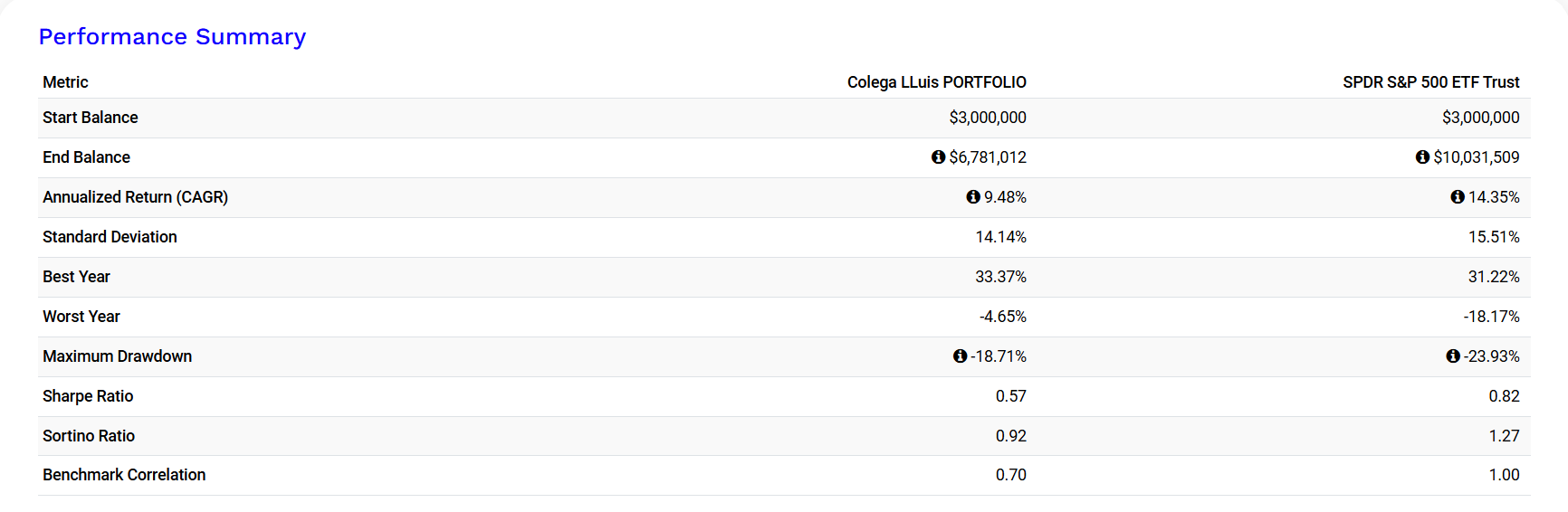
Task: Open info icon next to 14.35% CAGR
Action: (x=1458, y=197)
